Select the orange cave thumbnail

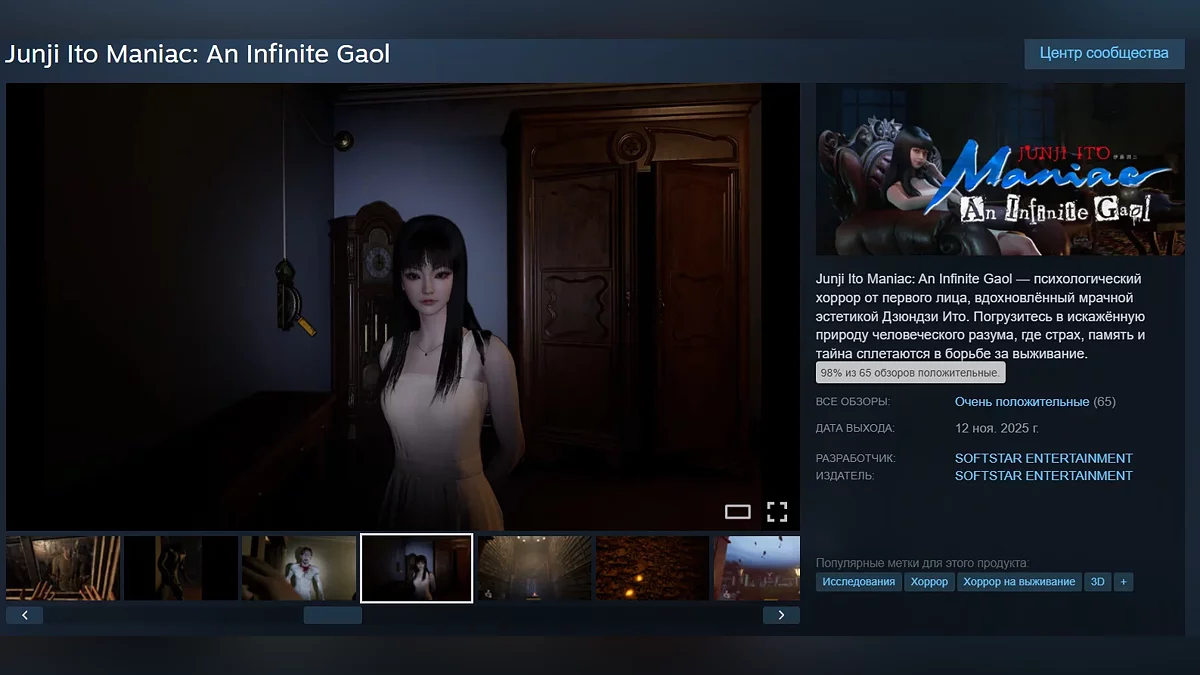[653, 568]
